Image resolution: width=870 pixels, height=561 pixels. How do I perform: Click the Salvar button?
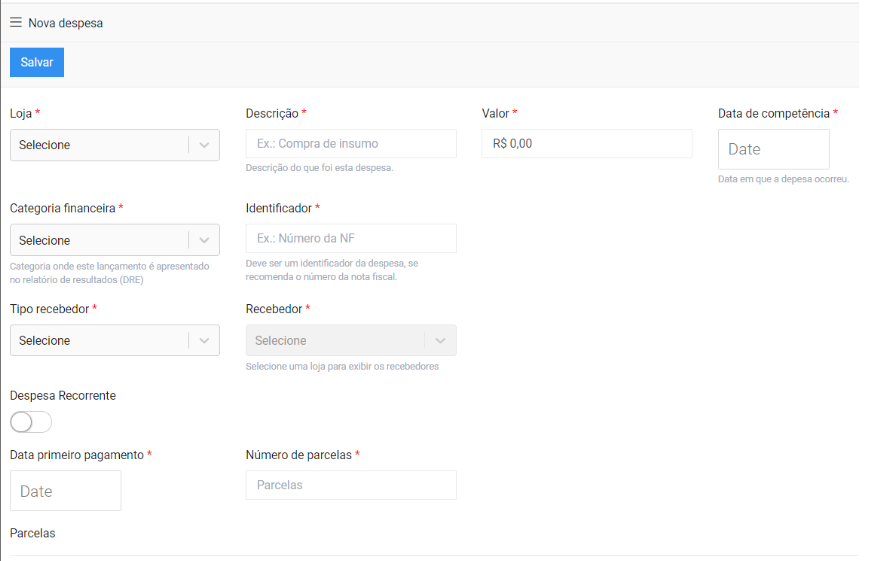pos(37,62)
